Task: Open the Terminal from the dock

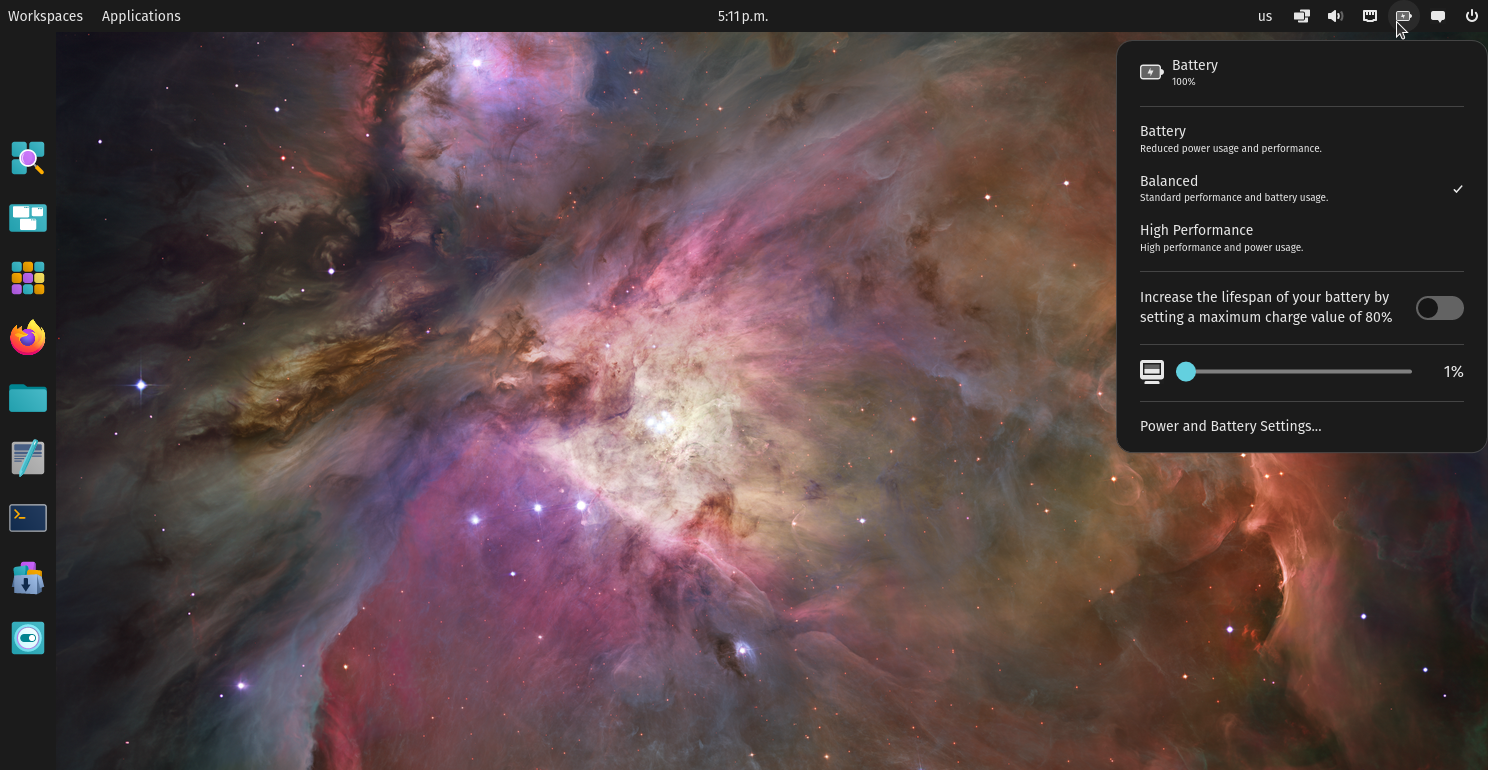Action: [28, 518]
